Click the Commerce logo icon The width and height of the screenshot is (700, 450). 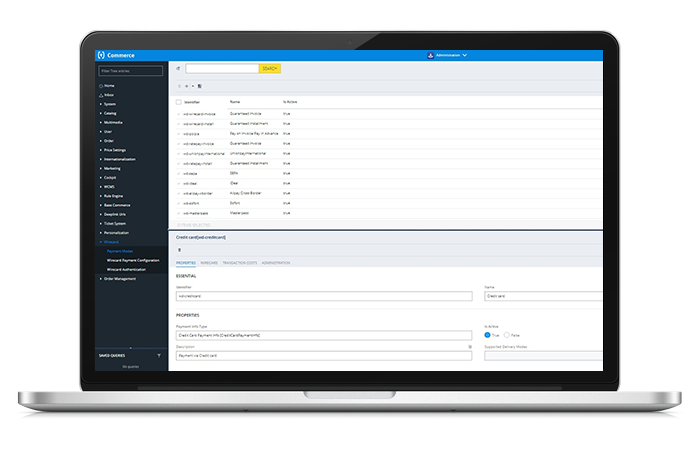click(x=101, y=55)
